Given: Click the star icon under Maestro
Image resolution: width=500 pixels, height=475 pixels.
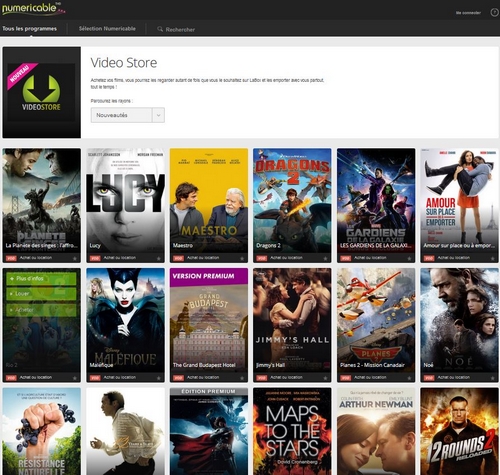Looking at the screenshot, I should point(242,258).
